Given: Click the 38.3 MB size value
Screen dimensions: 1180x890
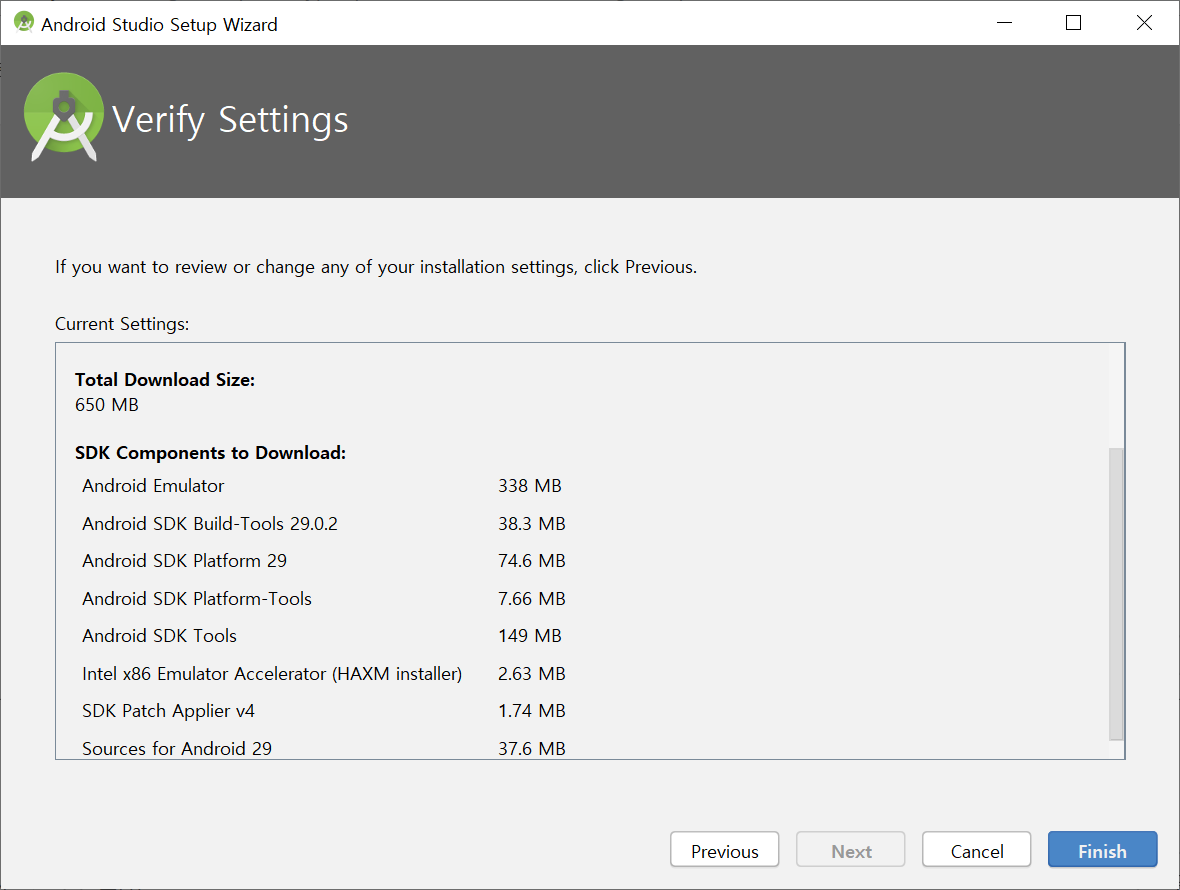Looking at the screenshot, I should pos(531,524).
